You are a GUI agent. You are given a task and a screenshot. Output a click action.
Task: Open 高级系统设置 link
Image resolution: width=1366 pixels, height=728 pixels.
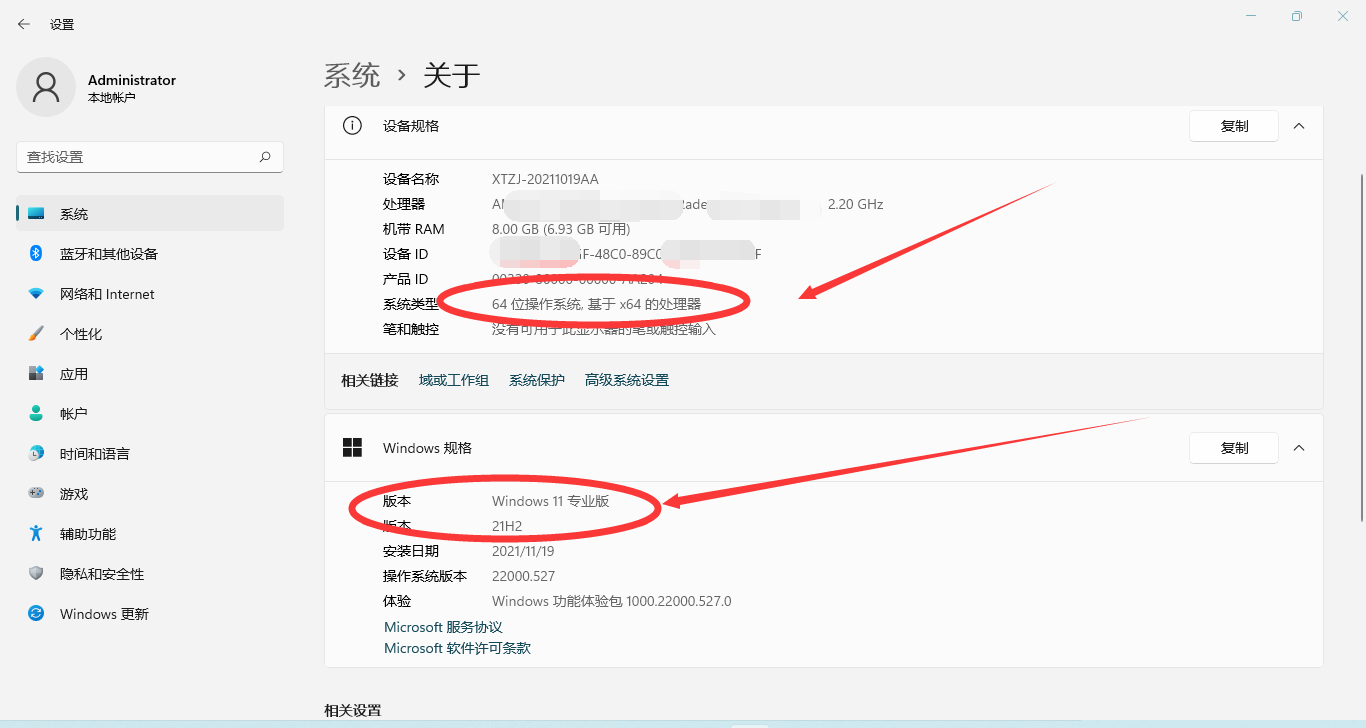[x=627, y=380]
